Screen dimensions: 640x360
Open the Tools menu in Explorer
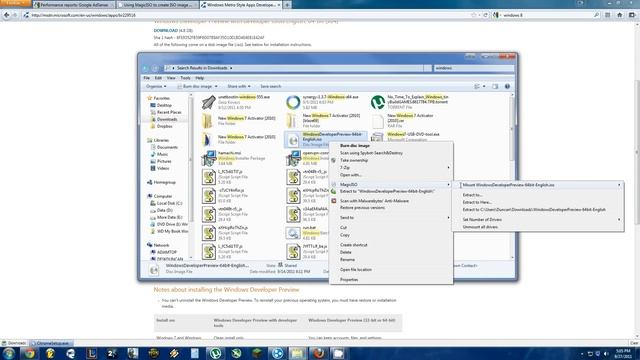[x=185, y=78]
